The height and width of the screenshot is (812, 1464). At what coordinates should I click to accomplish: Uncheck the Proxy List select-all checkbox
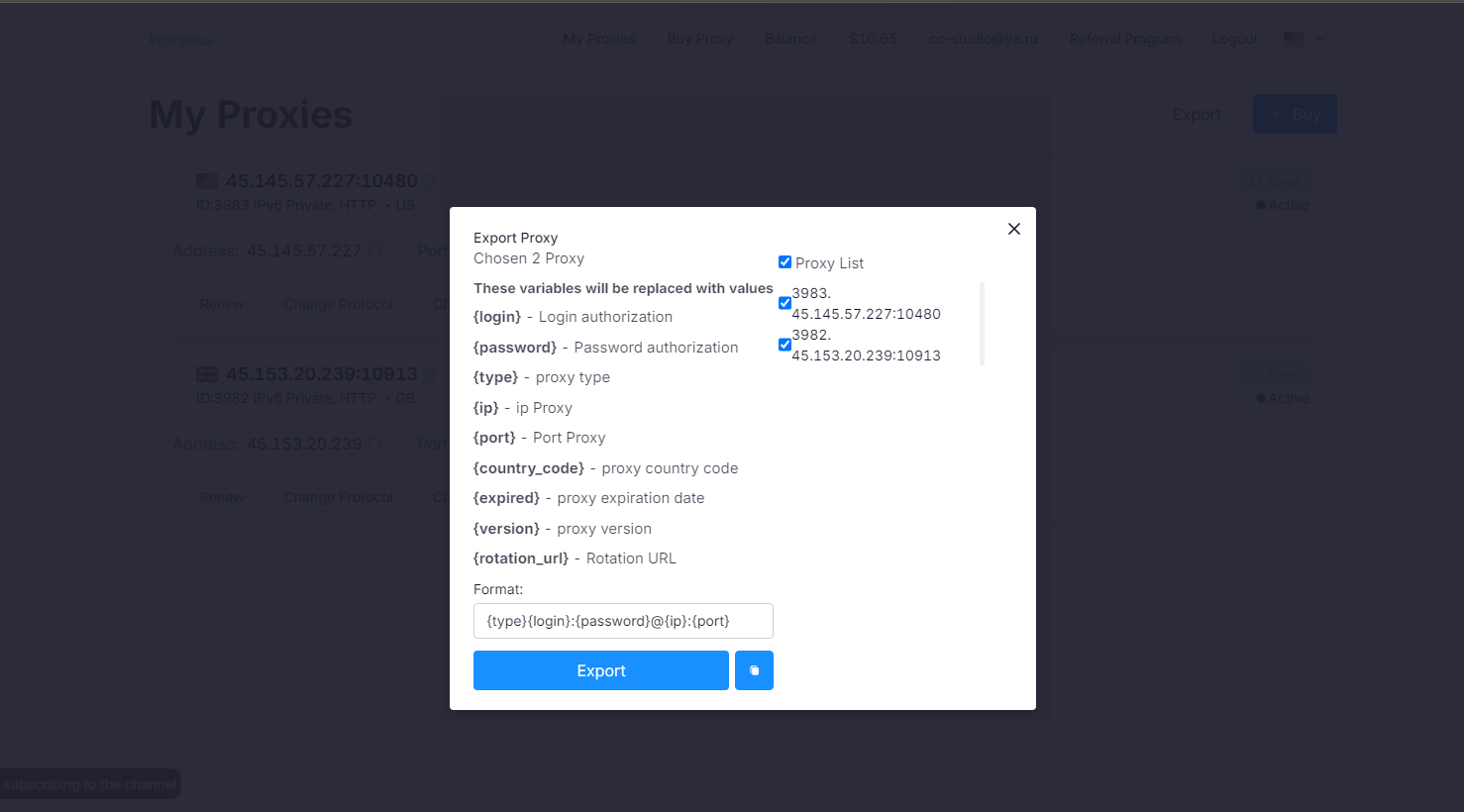[x=784, y=262]
